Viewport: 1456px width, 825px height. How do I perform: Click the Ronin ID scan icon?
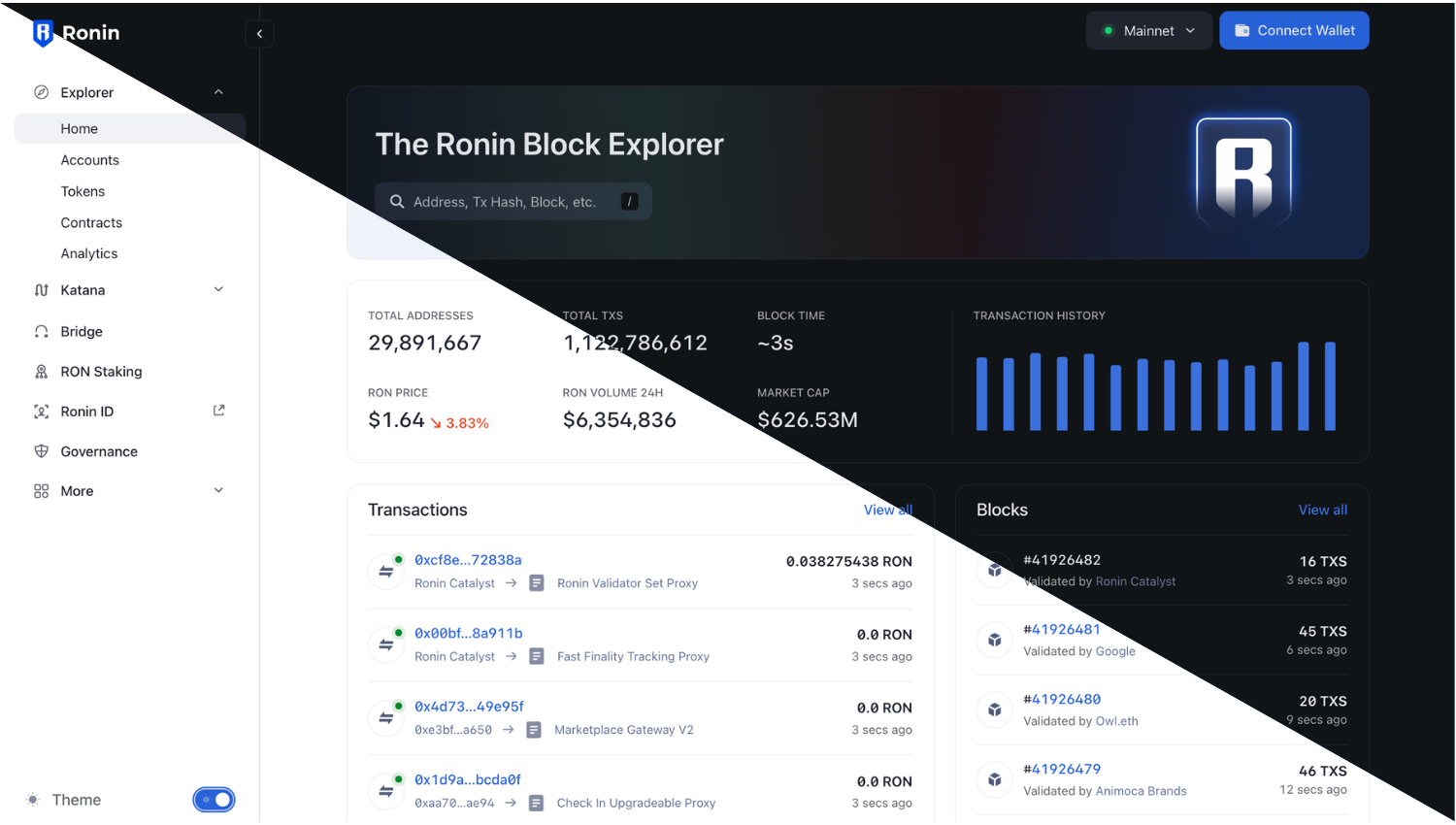pyautogui.click(x=41, y=412)
